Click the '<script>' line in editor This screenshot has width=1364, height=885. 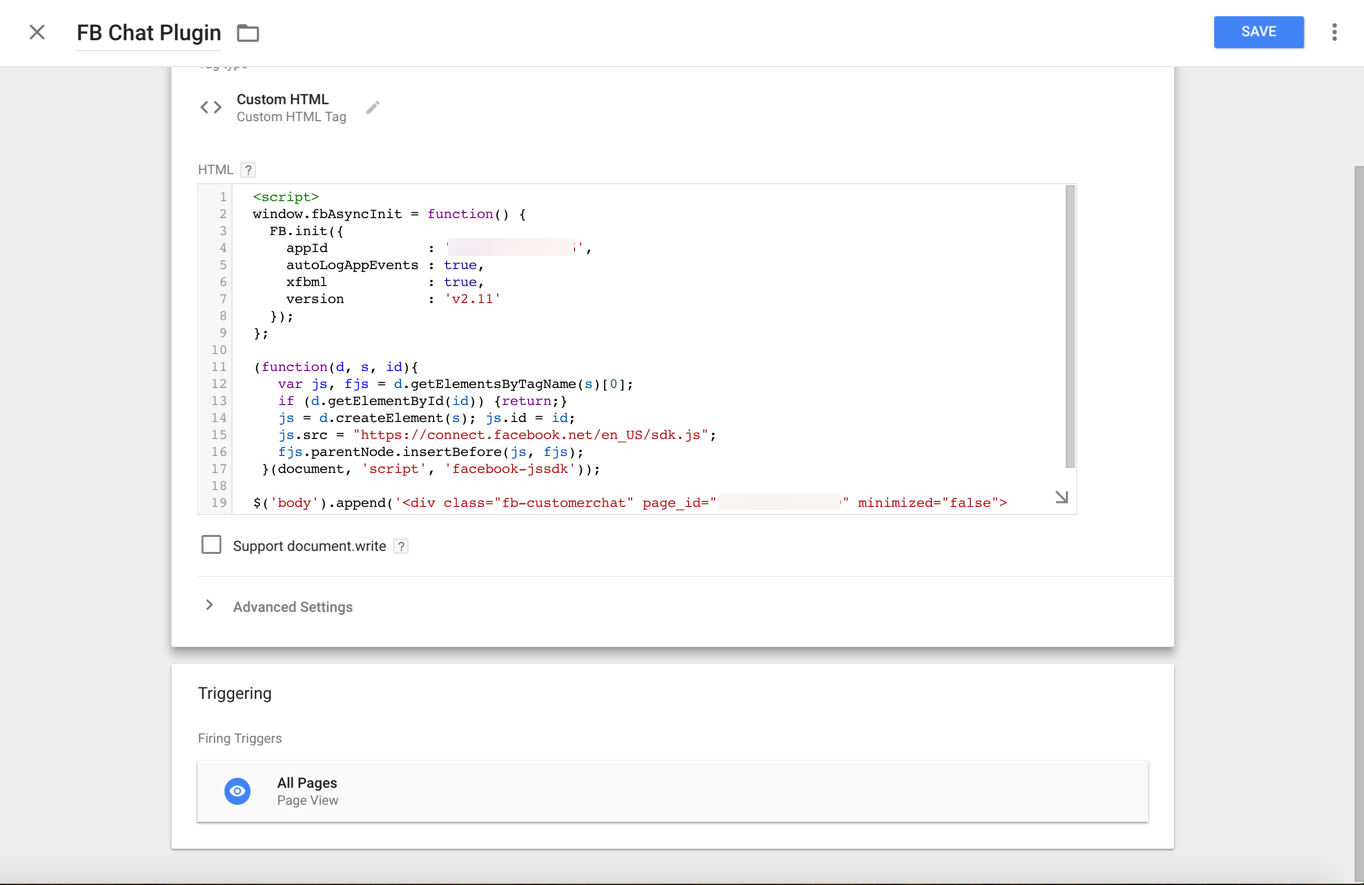pyautogui.click(x=286, y=197)
